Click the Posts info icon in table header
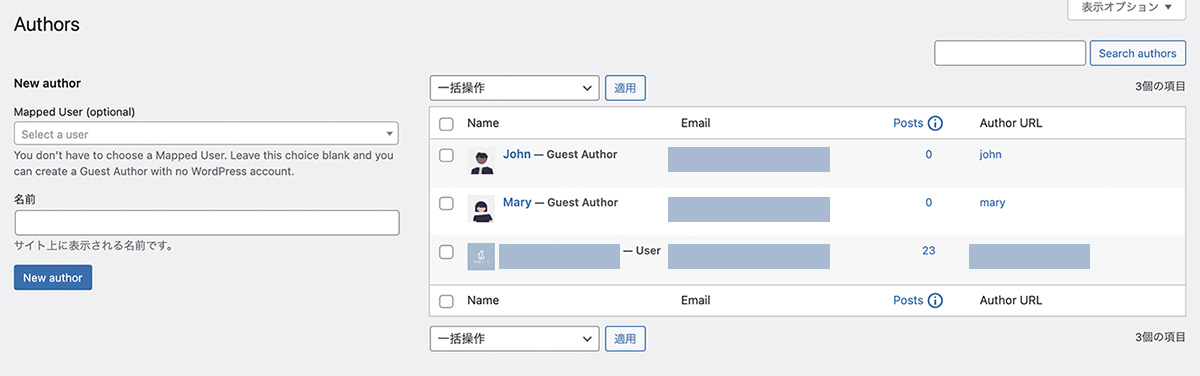The width and height of the screenshot is (1200, 376). pyautogui.click(x=936, y=124)
